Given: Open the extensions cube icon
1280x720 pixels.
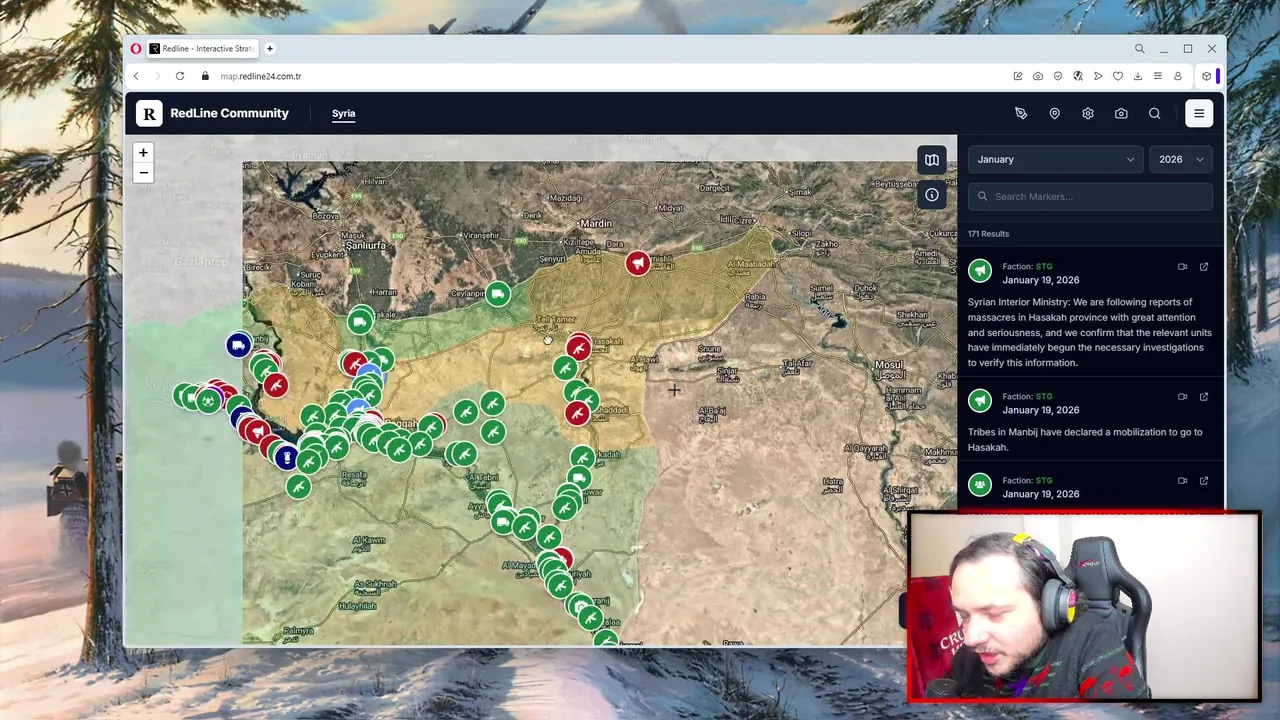Looking at the screenshot, I should click(1207, 76).
